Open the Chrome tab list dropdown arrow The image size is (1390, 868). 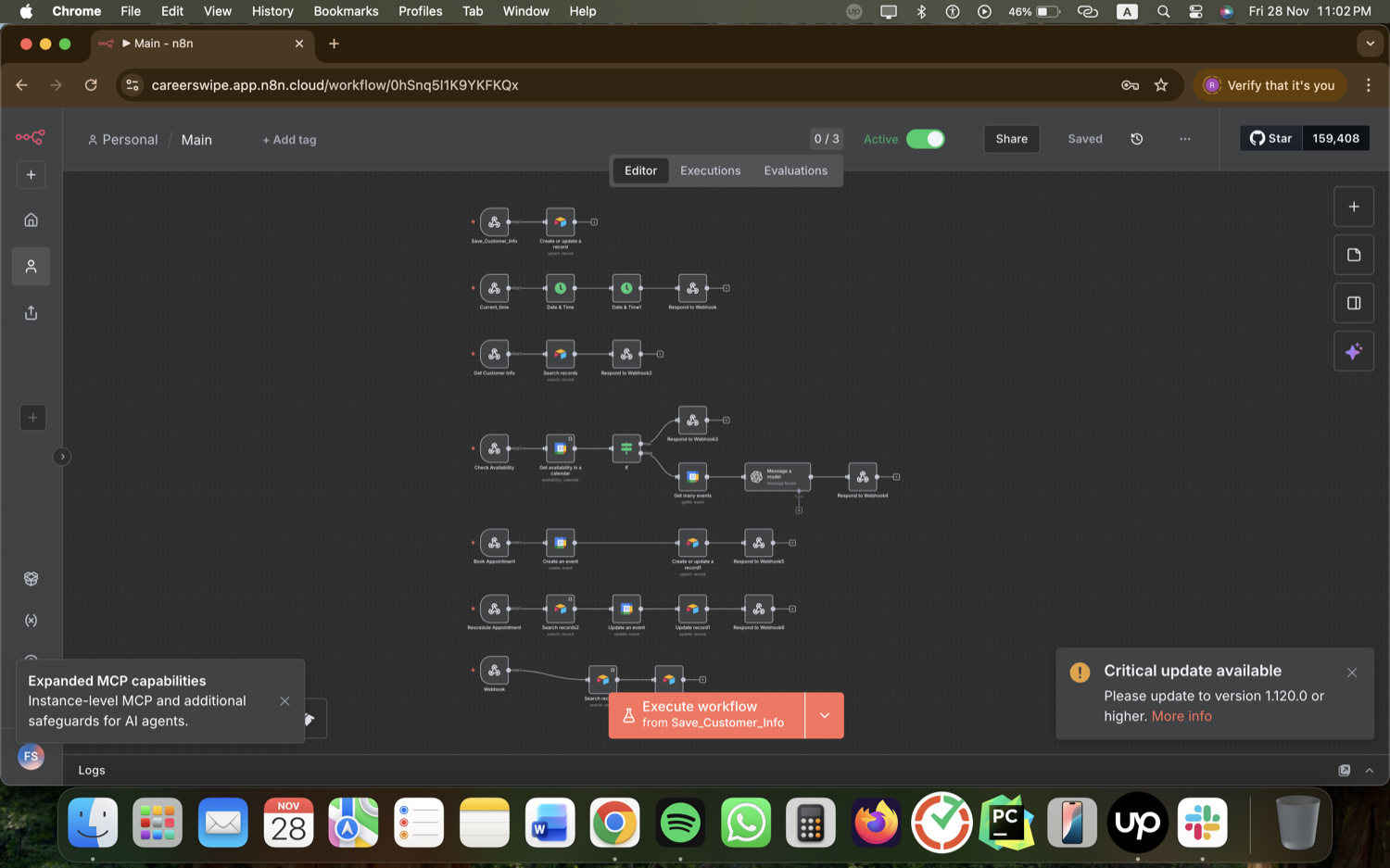pos(1370,44)
